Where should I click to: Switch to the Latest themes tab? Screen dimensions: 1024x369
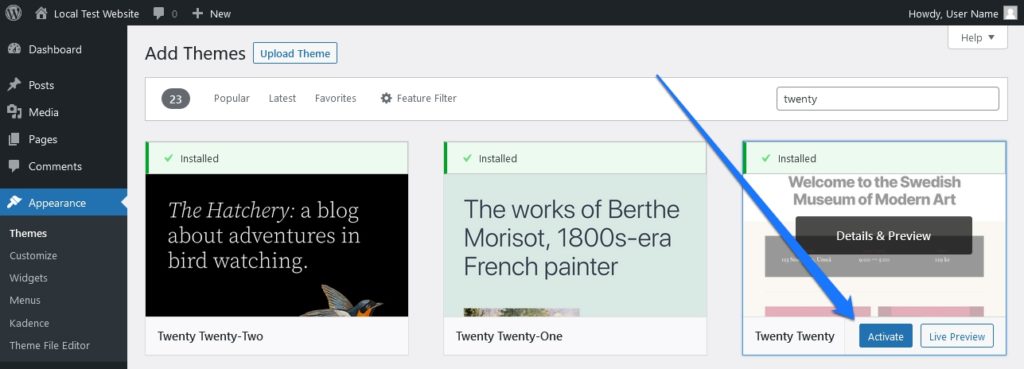(282, 98)
